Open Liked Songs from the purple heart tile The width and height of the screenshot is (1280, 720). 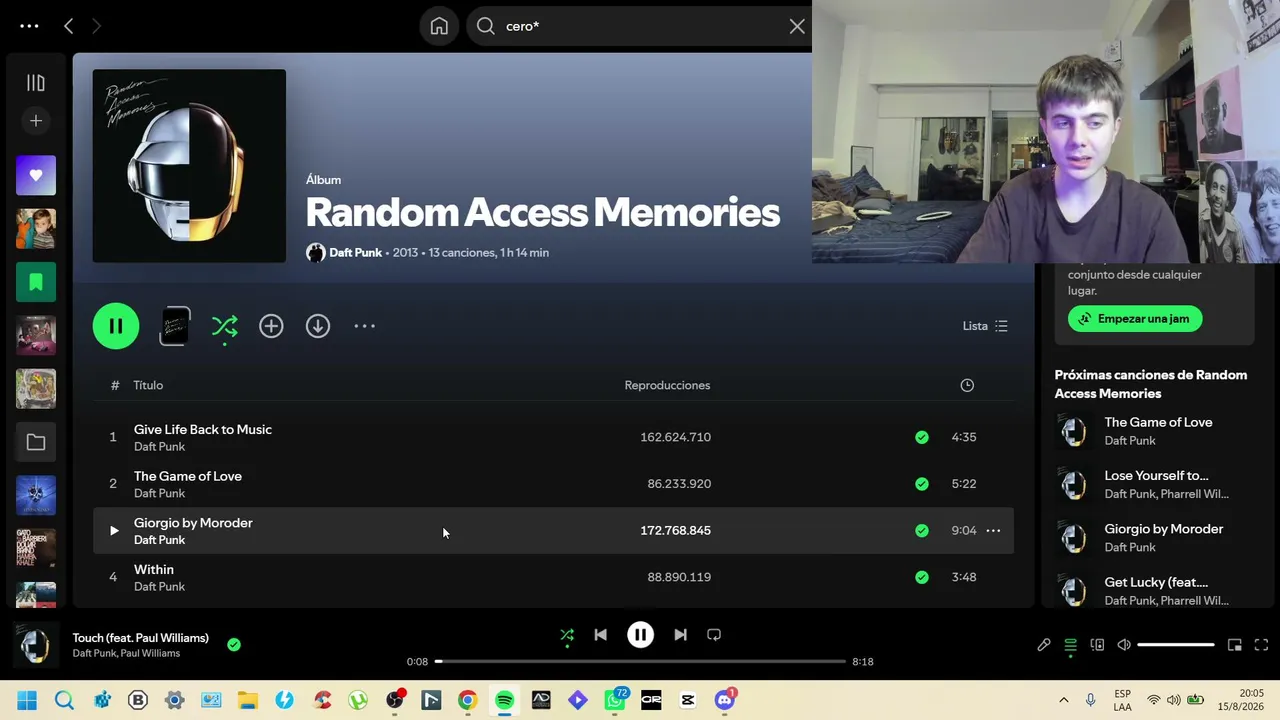(x=36, y=175)
